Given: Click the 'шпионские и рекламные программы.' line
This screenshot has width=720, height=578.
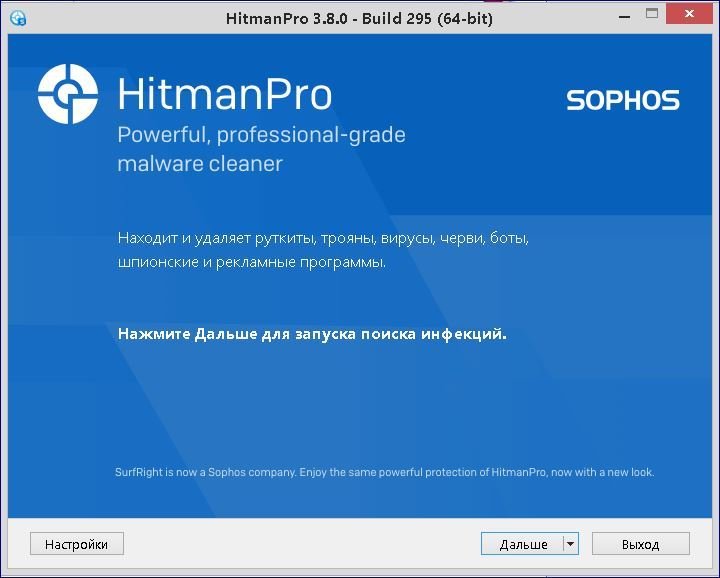Looking at the screenshot, I should pos(252,262).
